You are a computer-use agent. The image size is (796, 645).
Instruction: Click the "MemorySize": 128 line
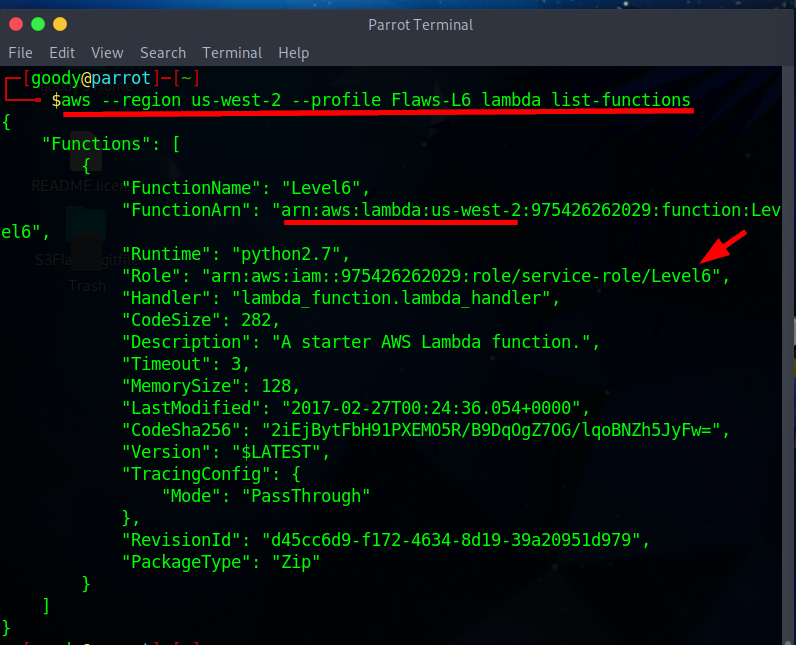click(x=211, y=386)
